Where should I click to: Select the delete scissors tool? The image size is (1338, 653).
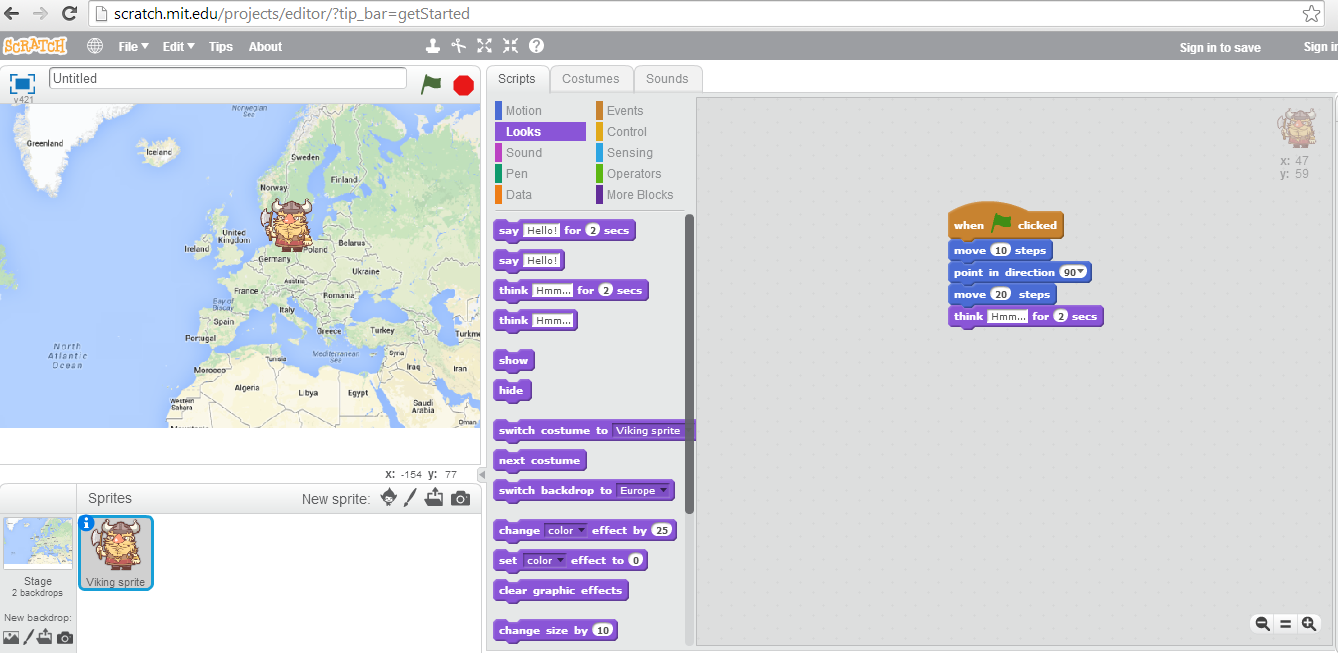point(457,45)
